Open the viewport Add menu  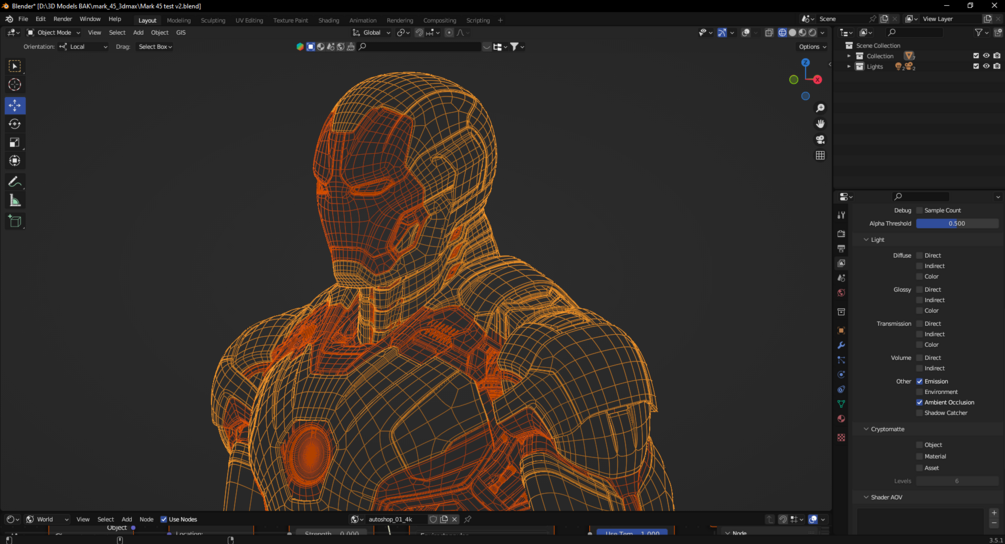(x=138, y=33)
